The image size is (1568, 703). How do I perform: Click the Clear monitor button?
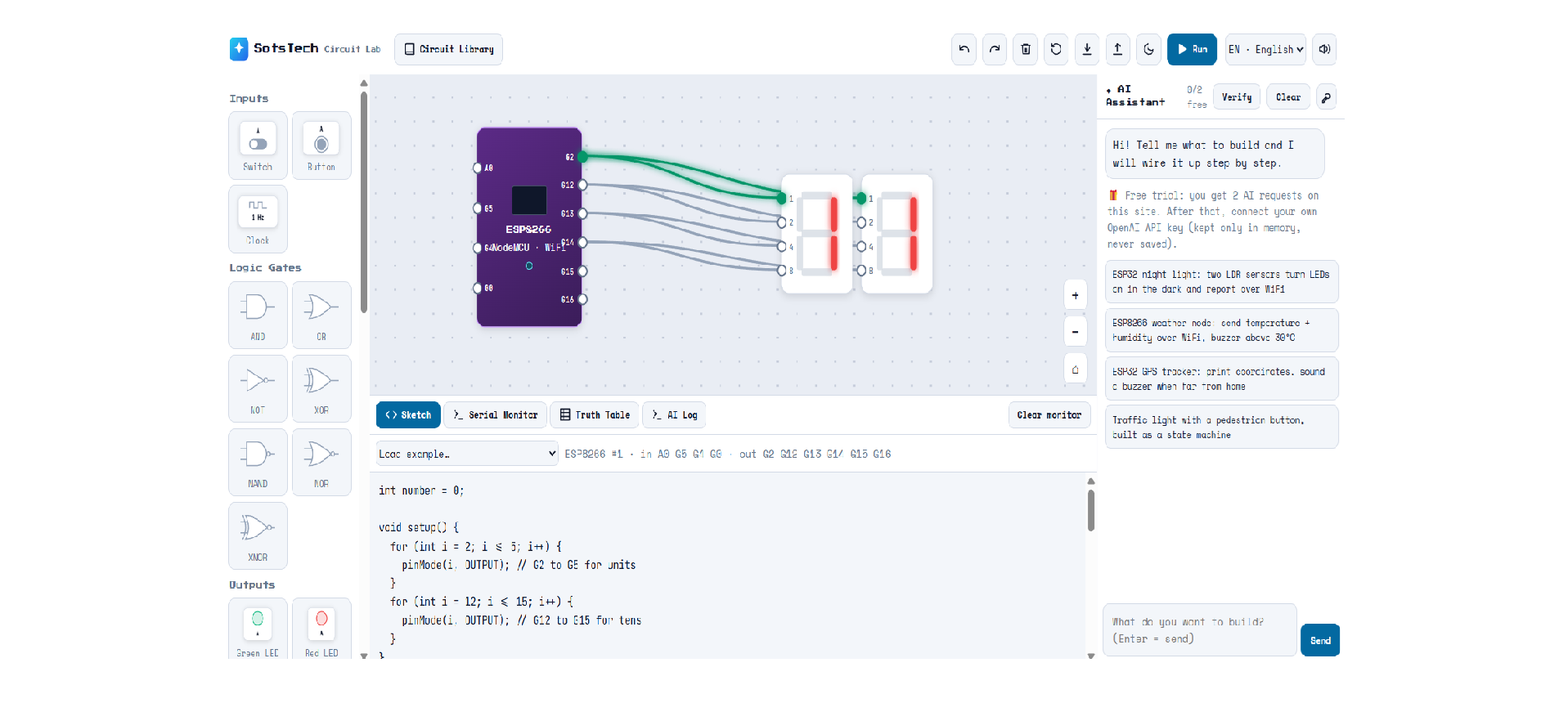coord(1049,415)
